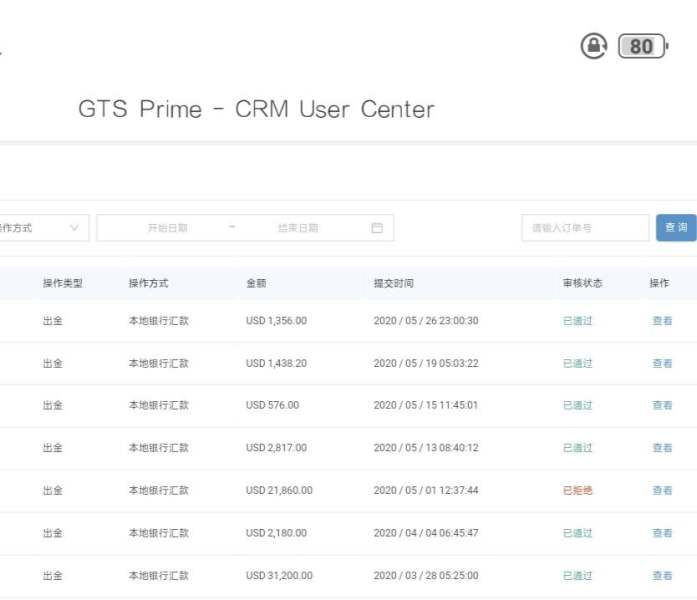Click the 金额 column header
The height and width of the screenshot is (600, 697).
click(x=256, y=283)
